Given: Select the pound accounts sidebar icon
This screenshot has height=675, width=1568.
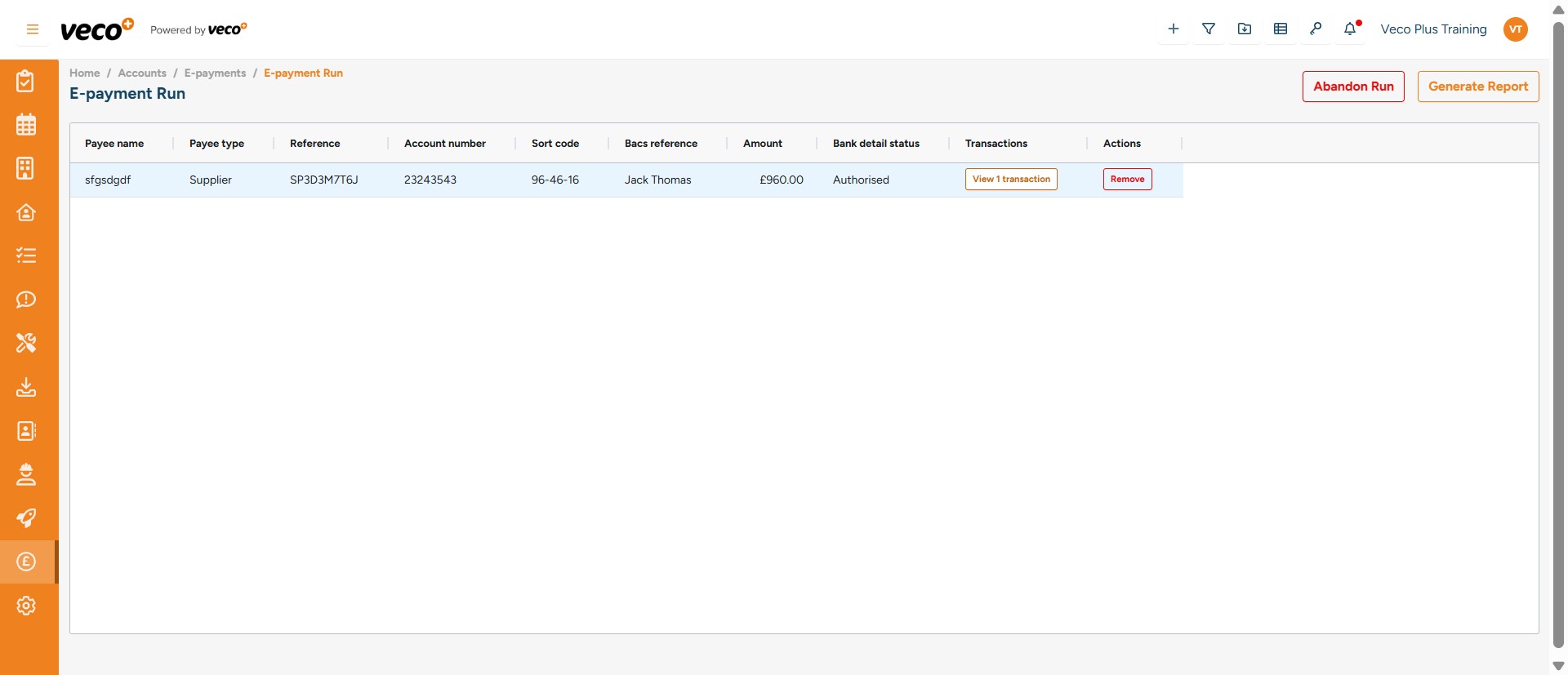Looking at the screenshot, I should [x=26, y=562].
